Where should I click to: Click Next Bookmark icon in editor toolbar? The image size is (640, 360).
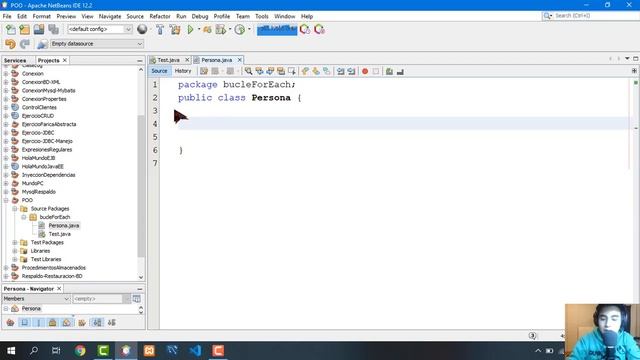[316, 71]
